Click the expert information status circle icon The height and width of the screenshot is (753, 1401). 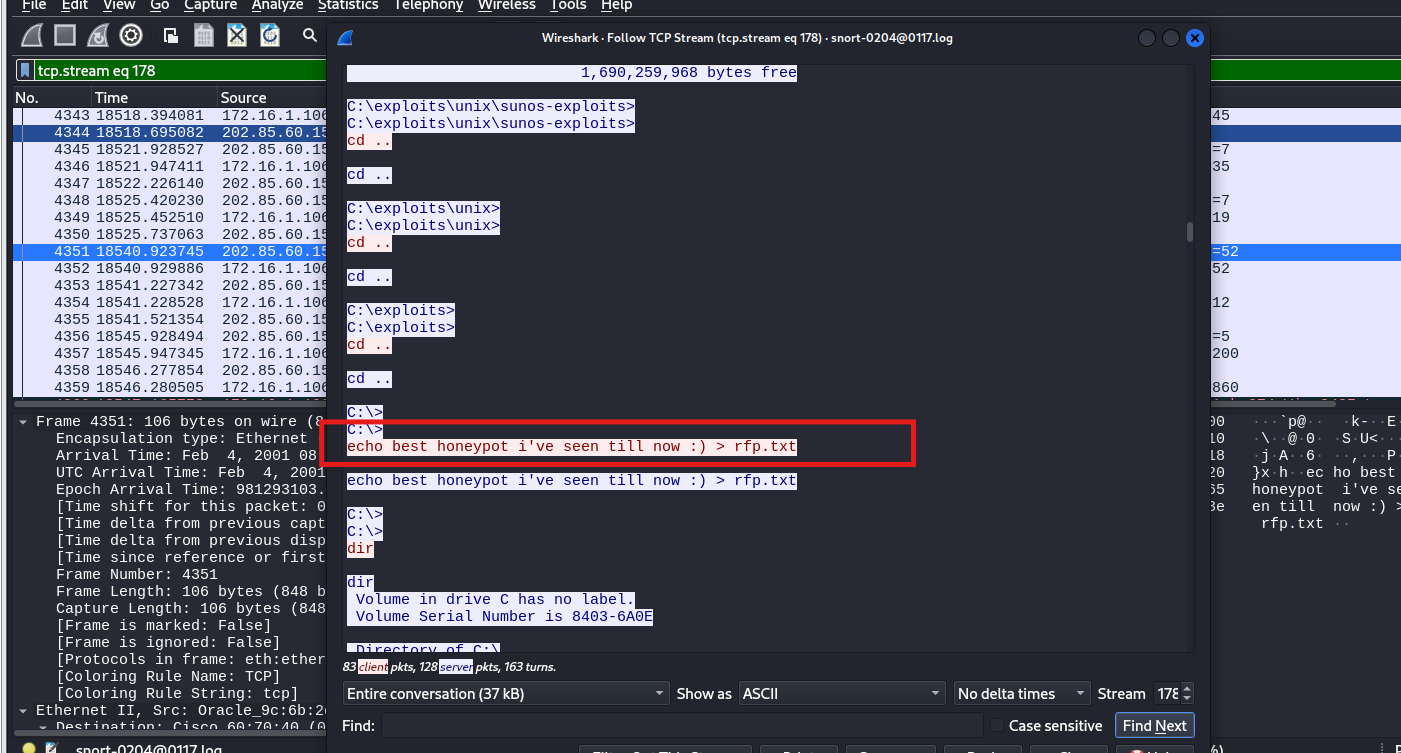click(29, 748)
